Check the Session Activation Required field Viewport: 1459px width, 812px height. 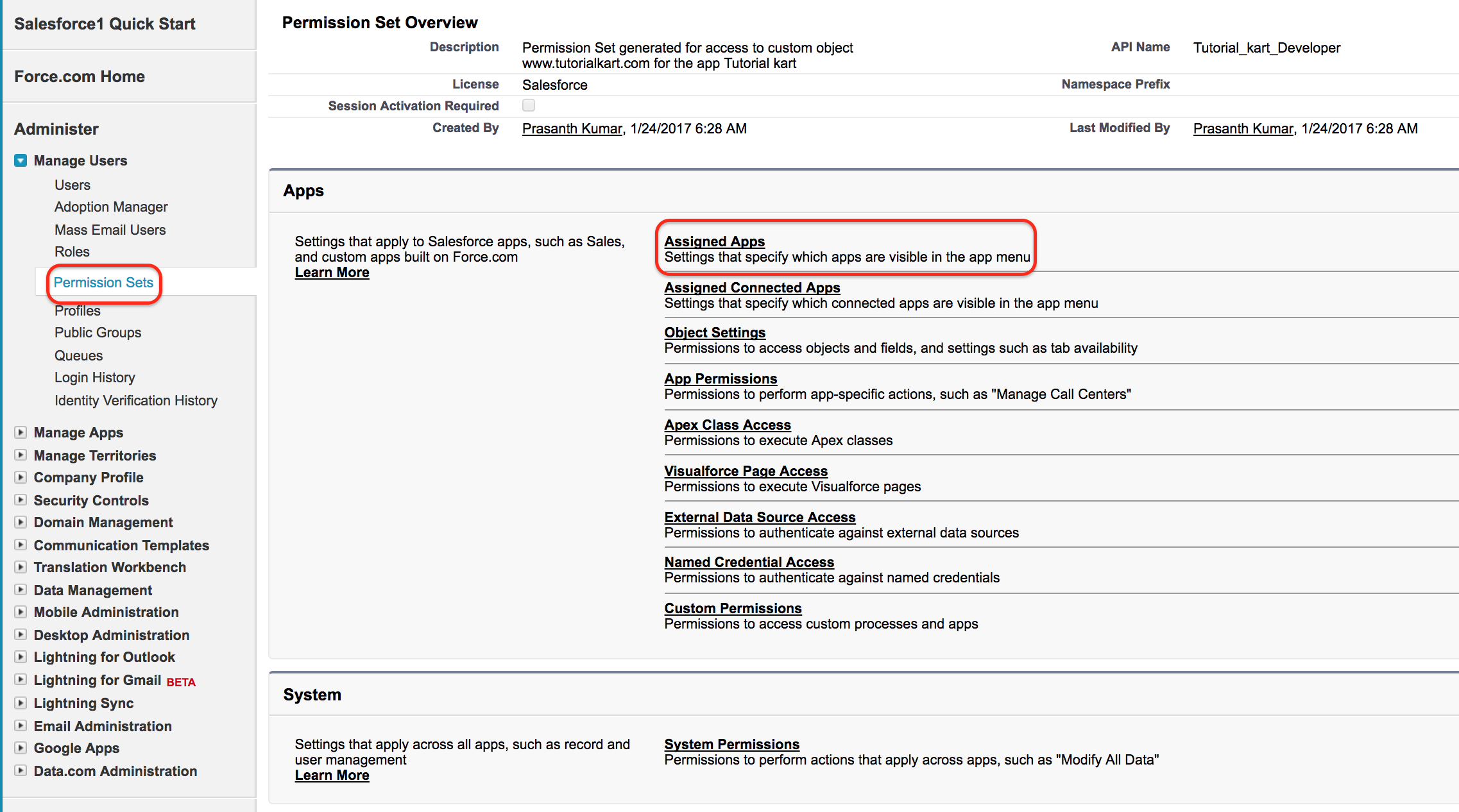tap(527, 106)
